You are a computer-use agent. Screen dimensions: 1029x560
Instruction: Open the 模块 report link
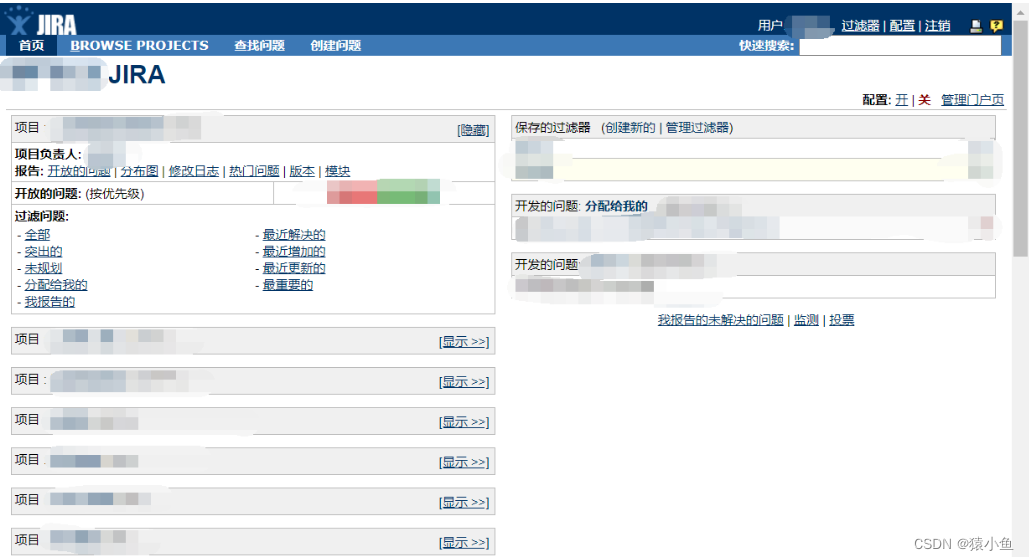(x=337, y=171)
